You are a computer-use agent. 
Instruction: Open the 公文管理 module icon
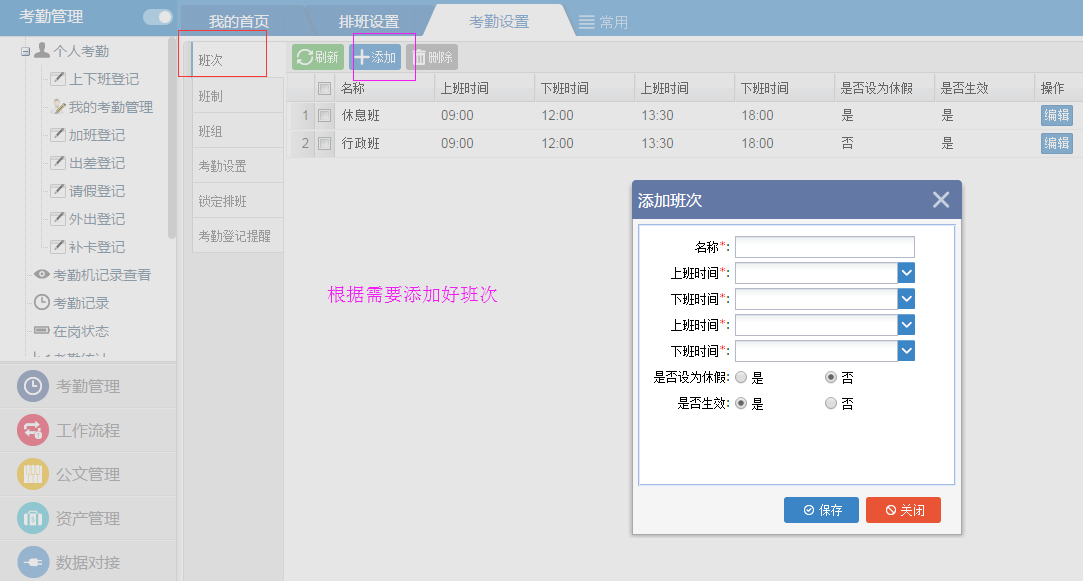(x=32, y=475)
